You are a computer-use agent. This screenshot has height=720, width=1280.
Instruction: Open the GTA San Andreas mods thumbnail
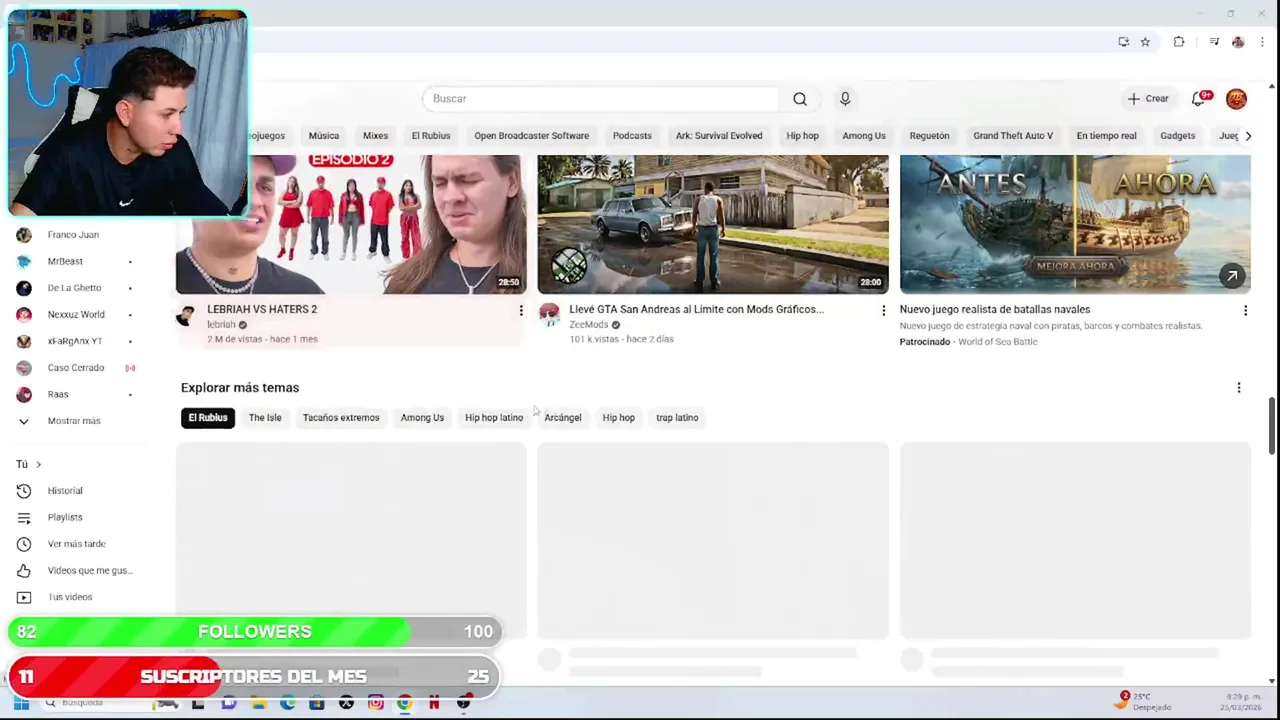[713, 224]
